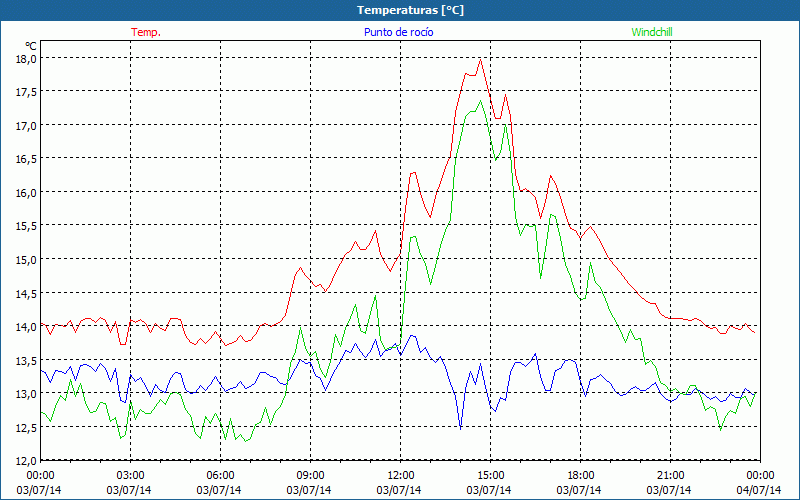Click the green windchill peak near 15:00
The image size is (800, 500).
coord(481,101)
